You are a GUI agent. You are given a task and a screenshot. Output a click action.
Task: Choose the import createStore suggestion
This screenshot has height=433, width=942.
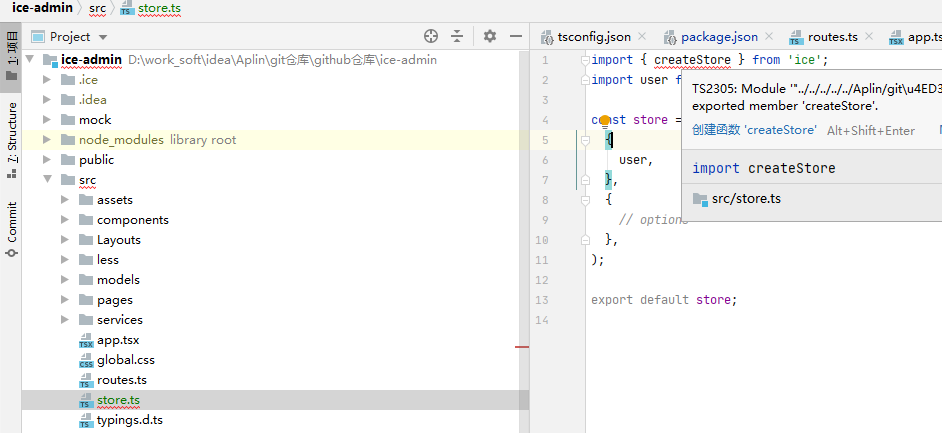point(764,168)
